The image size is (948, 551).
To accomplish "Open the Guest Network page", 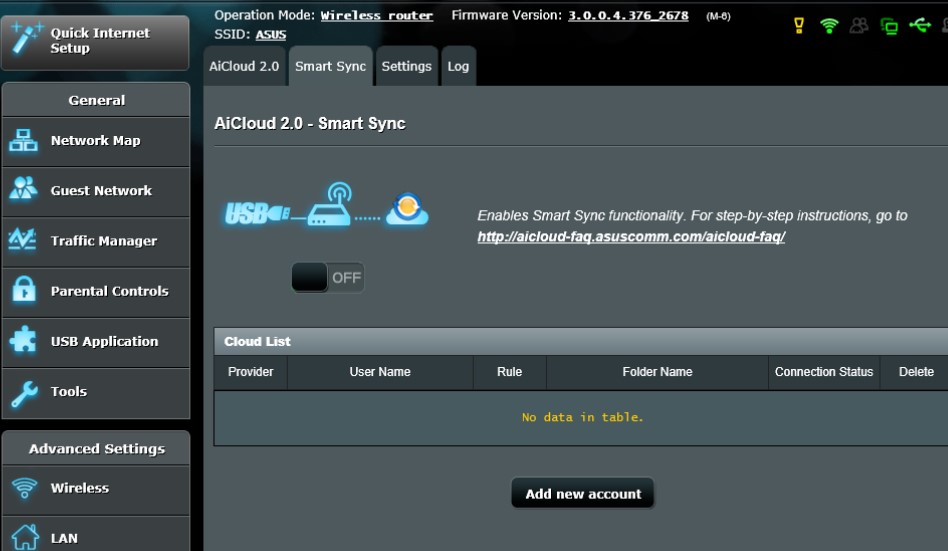I will 96,191.
